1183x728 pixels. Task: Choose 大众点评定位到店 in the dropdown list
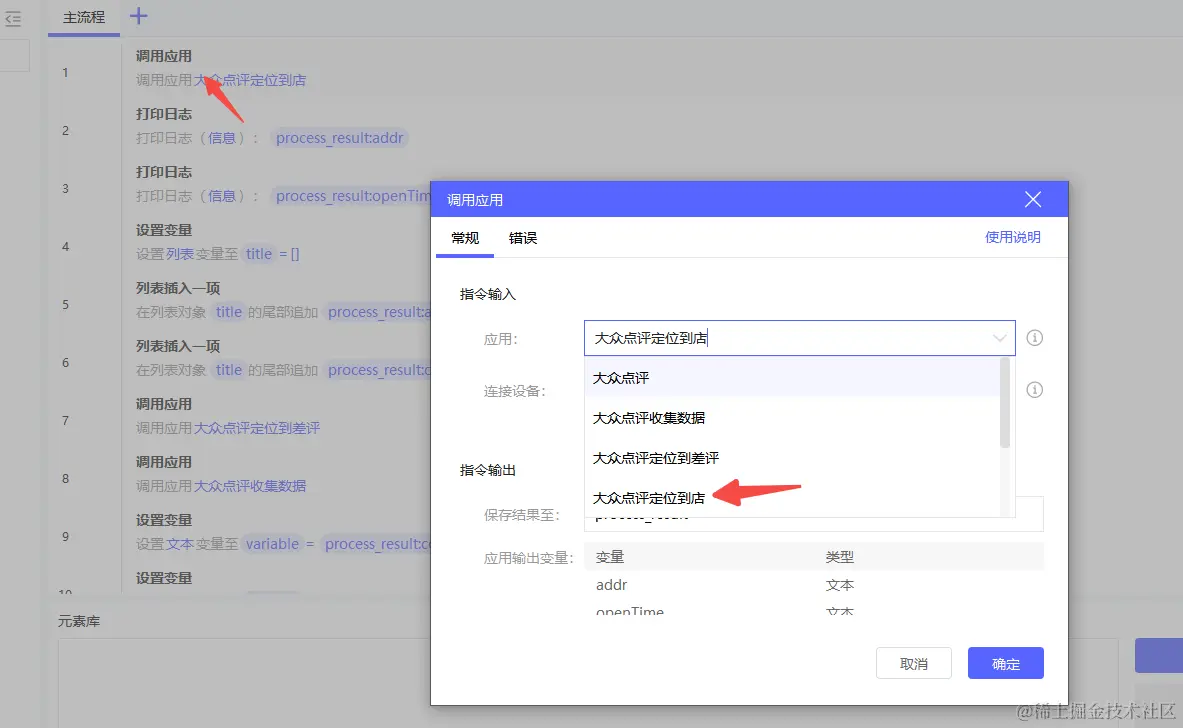click(x=792, y=498)
